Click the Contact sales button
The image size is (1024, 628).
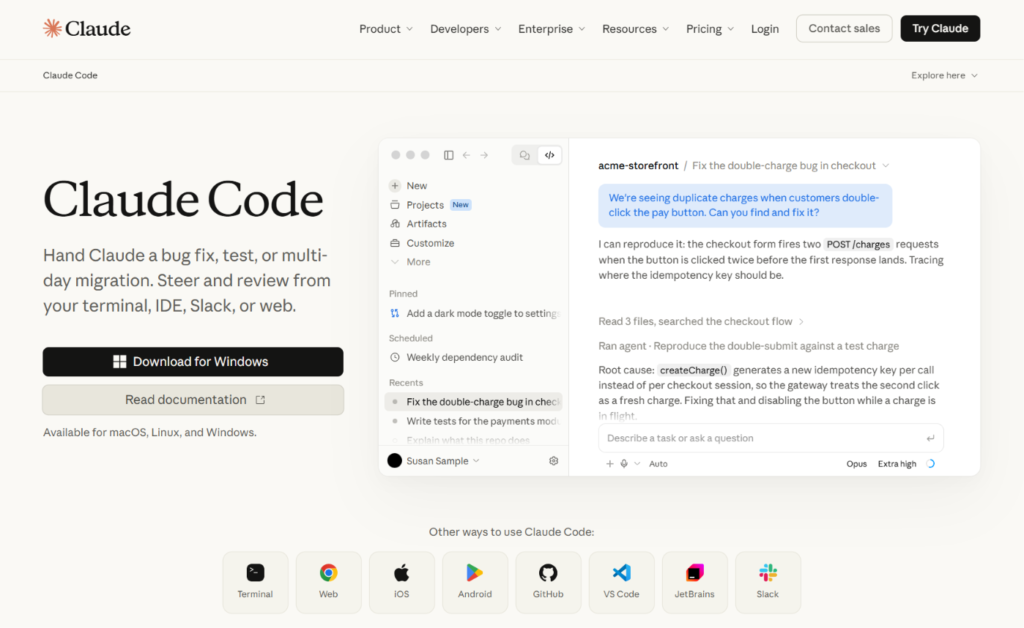point(844,29)
